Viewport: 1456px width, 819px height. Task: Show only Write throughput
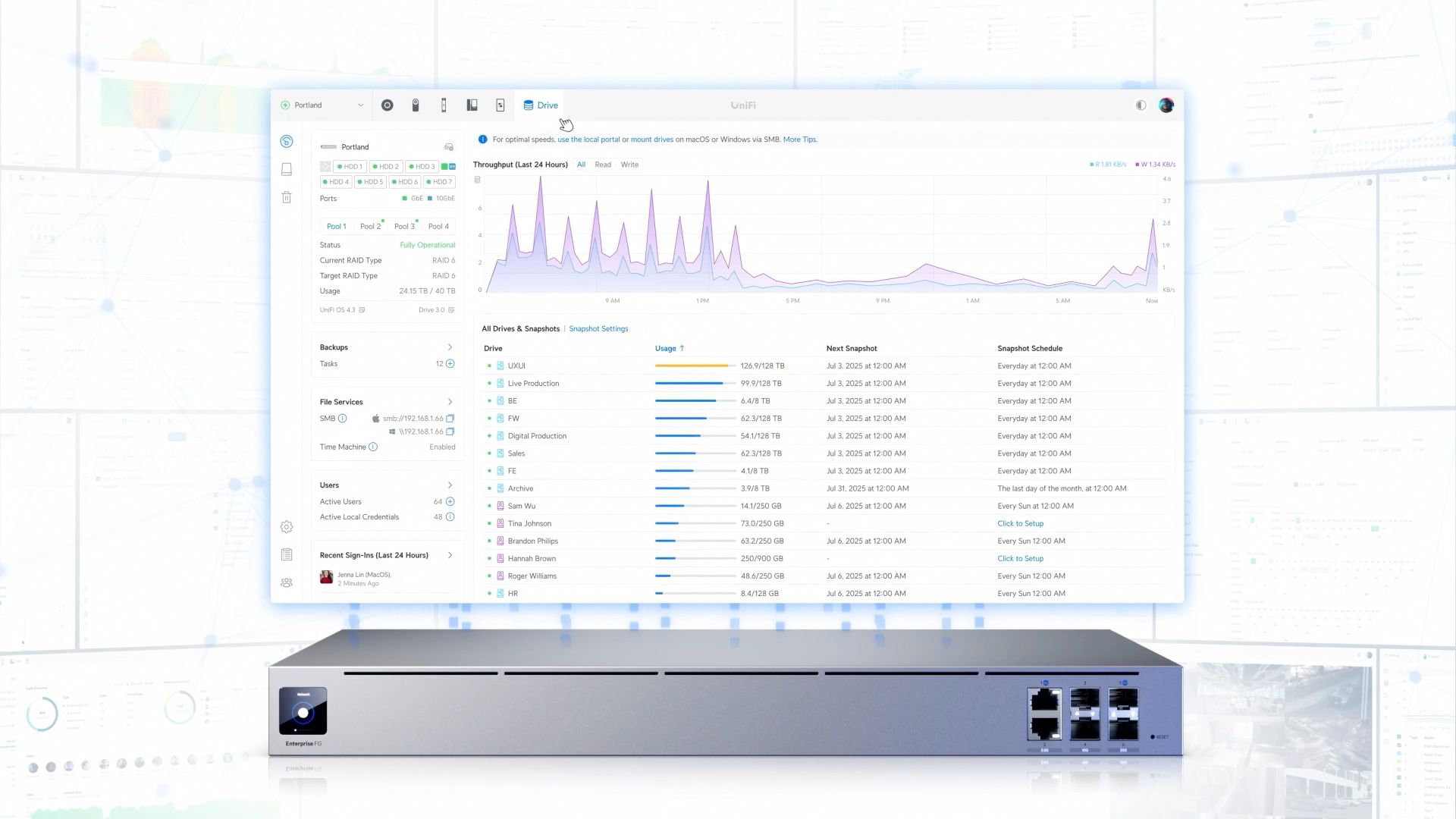629,165
